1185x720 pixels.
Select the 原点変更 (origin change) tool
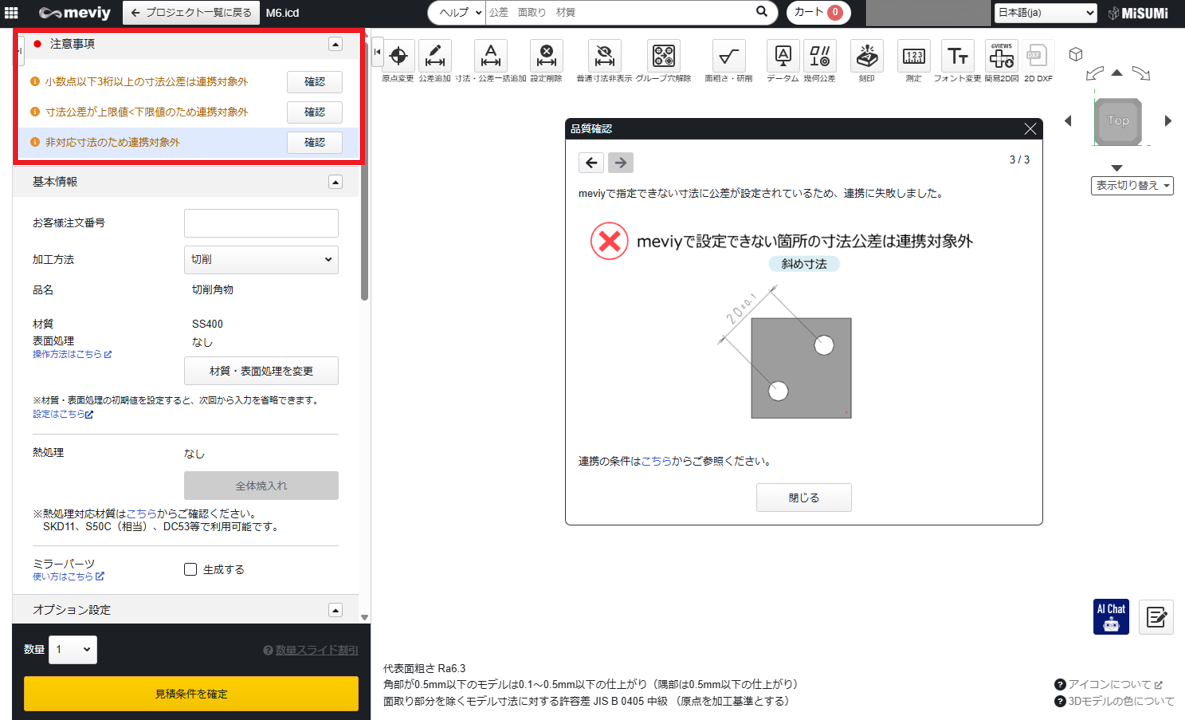[x=399, y=57]
